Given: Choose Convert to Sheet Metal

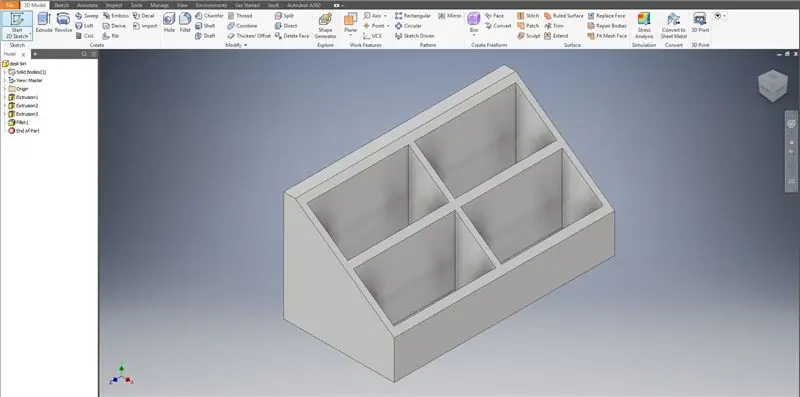Looking at the screenshot, I should [674, 26].
